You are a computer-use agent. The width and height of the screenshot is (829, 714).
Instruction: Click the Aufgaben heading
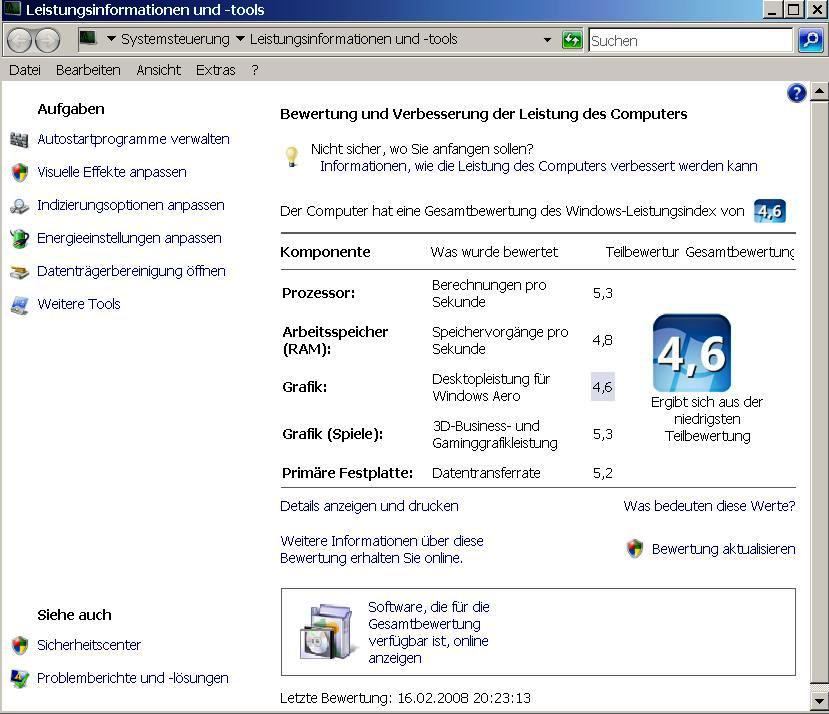(71, 109)
